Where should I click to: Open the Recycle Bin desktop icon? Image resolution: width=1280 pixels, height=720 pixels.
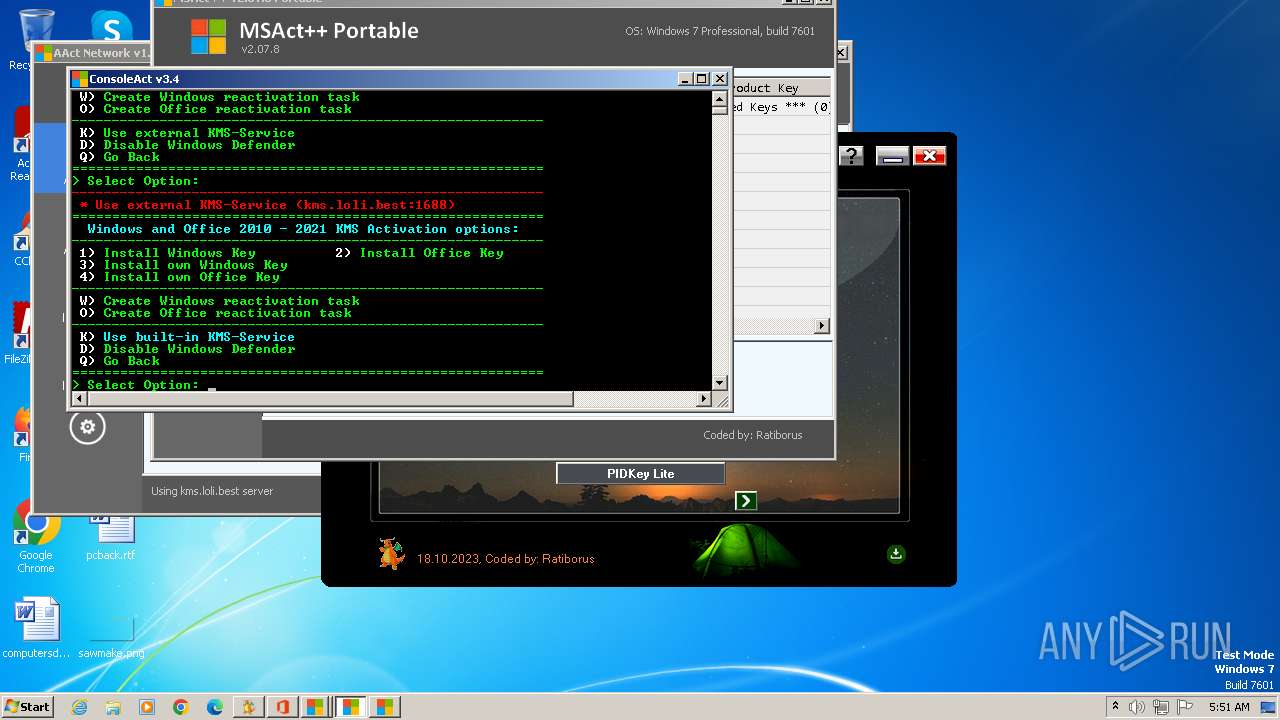[36, 32]
